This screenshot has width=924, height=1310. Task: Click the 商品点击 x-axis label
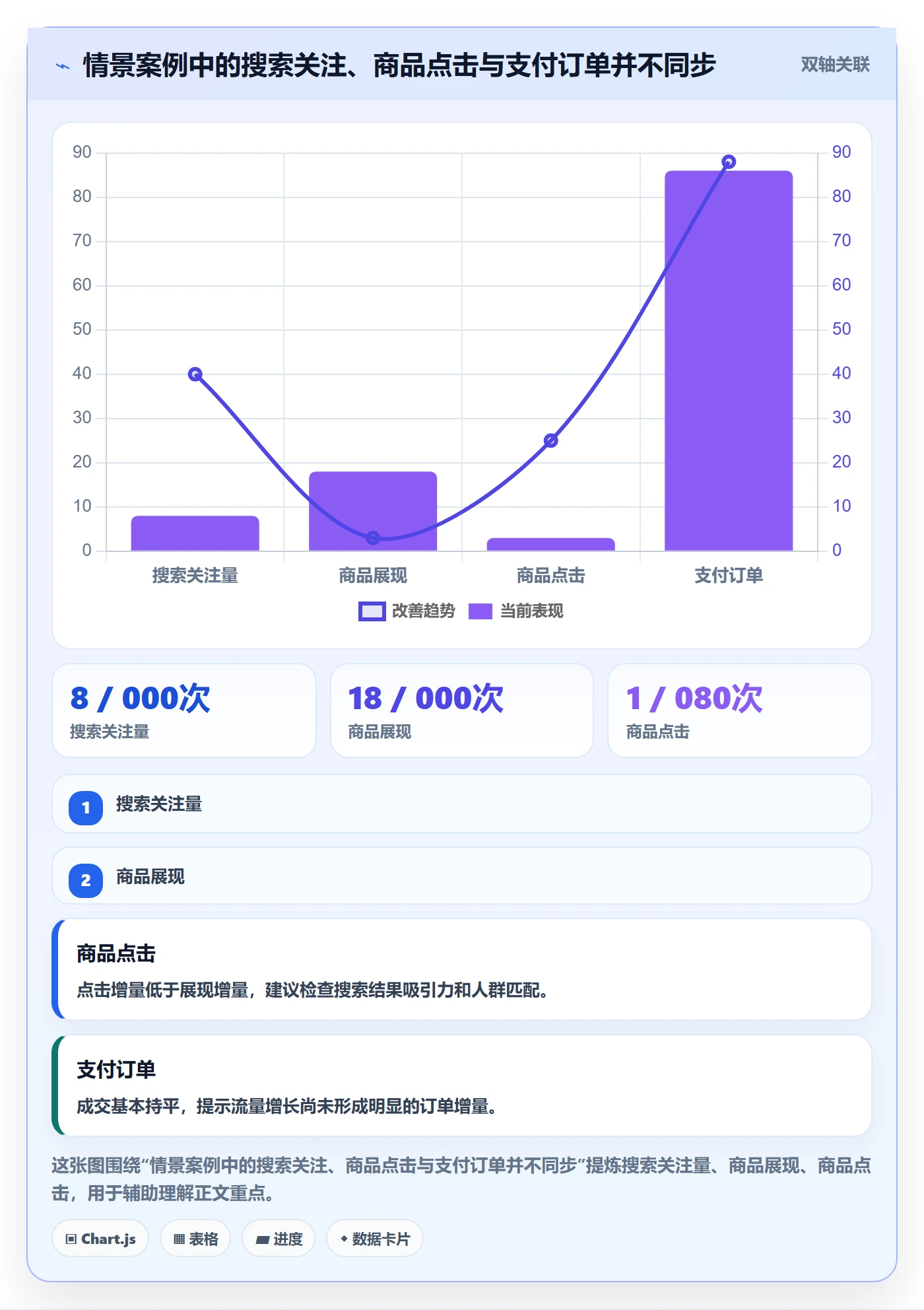pyautogui.click(x=551, y=576)
